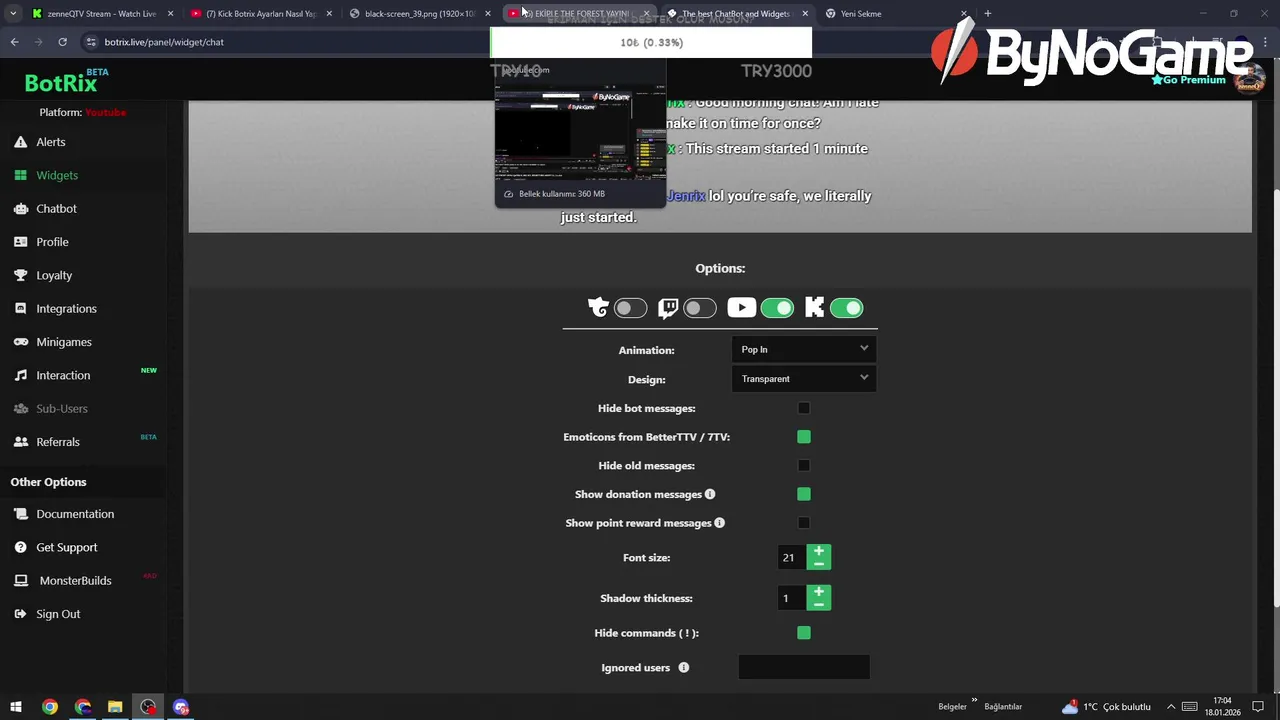Show info for point reward messages

[719, 523]
